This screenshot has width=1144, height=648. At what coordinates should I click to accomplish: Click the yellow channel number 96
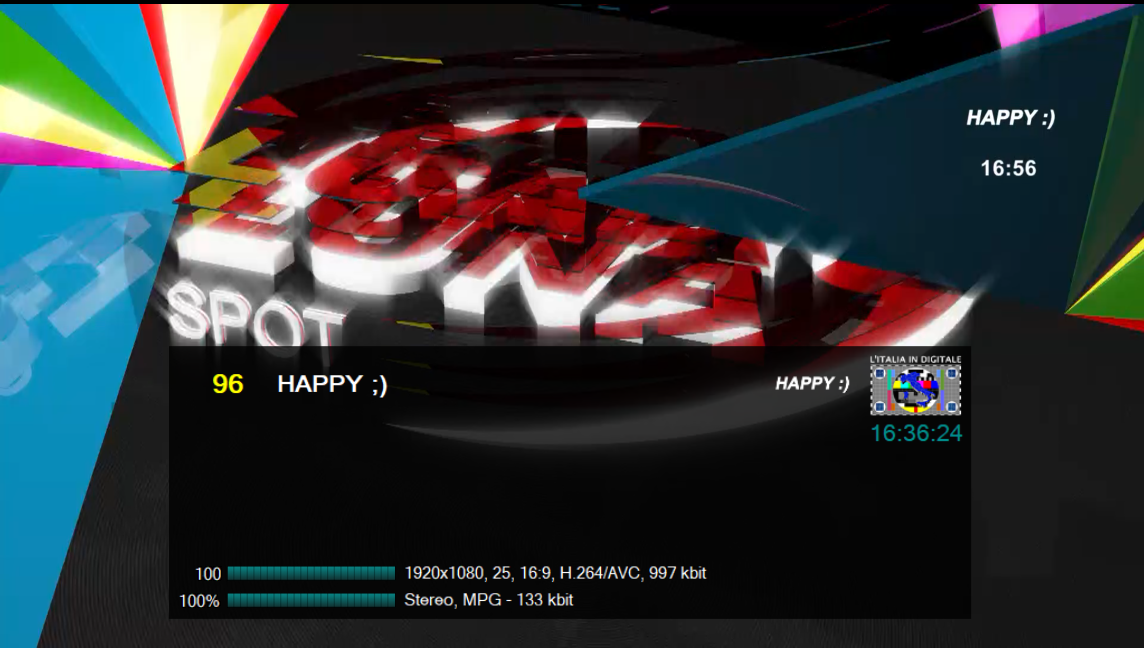(x=228, y=384)
